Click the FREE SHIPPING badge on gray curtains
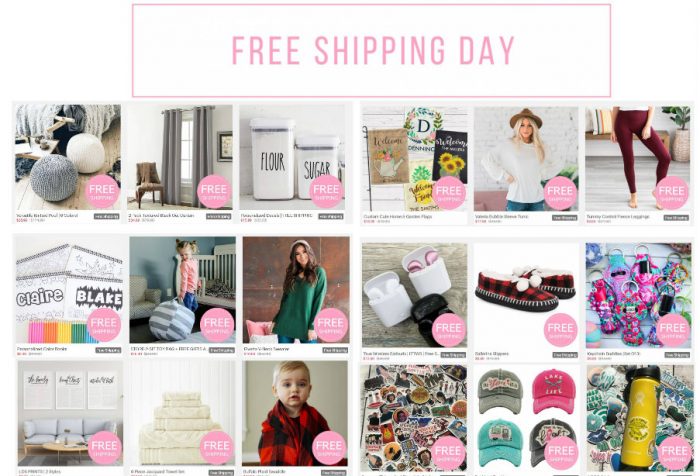The image size is (700, 476). [214, 191]
